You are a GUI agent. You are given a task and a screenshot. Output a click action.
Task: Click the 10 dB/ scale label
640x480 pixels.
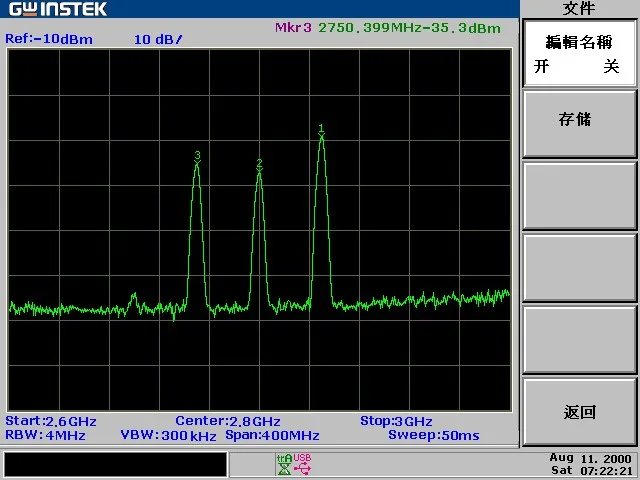coord(158,40)
